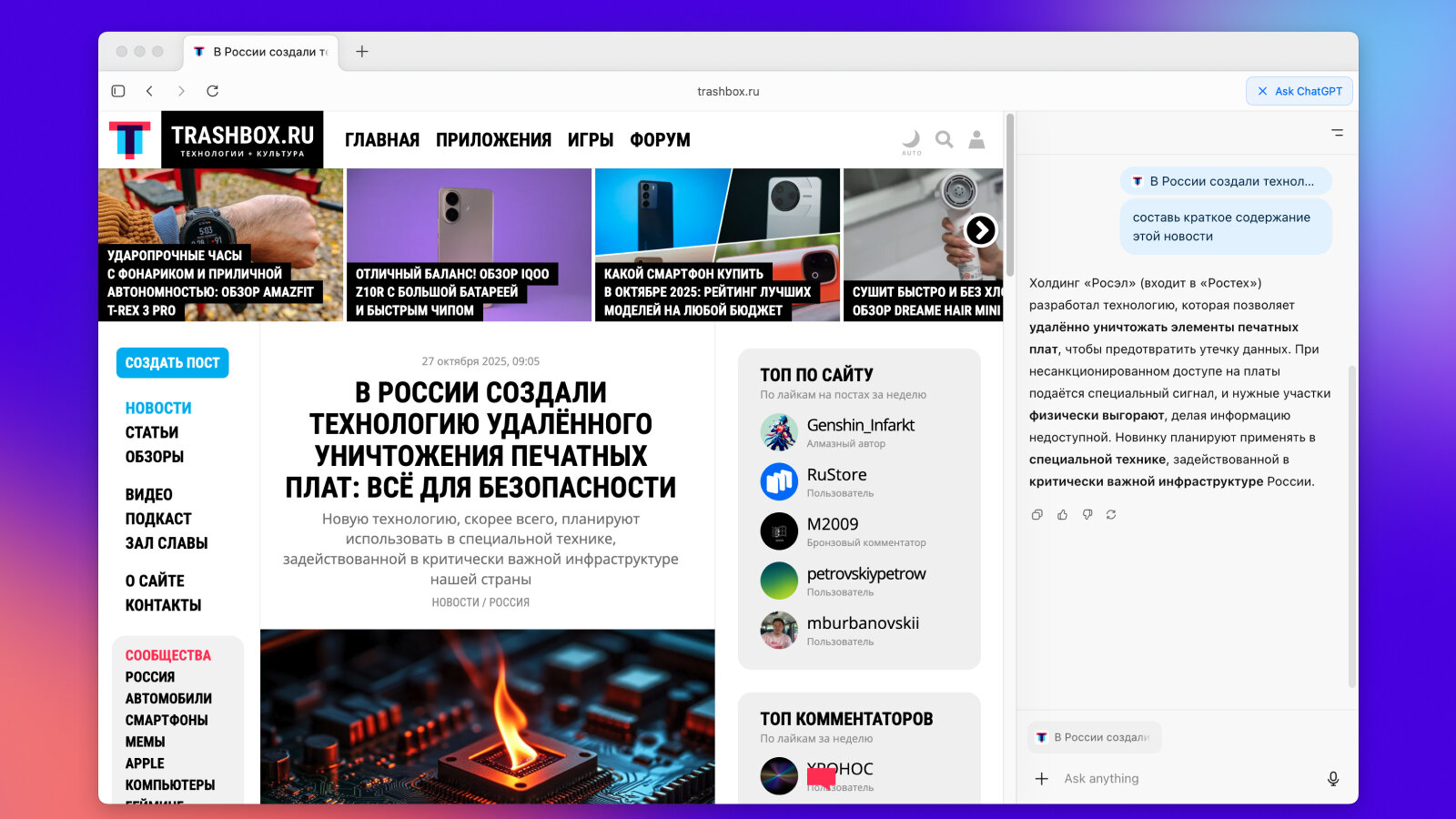Click the article date 27 октября 2025, 09:05

(x=480, y=361)
